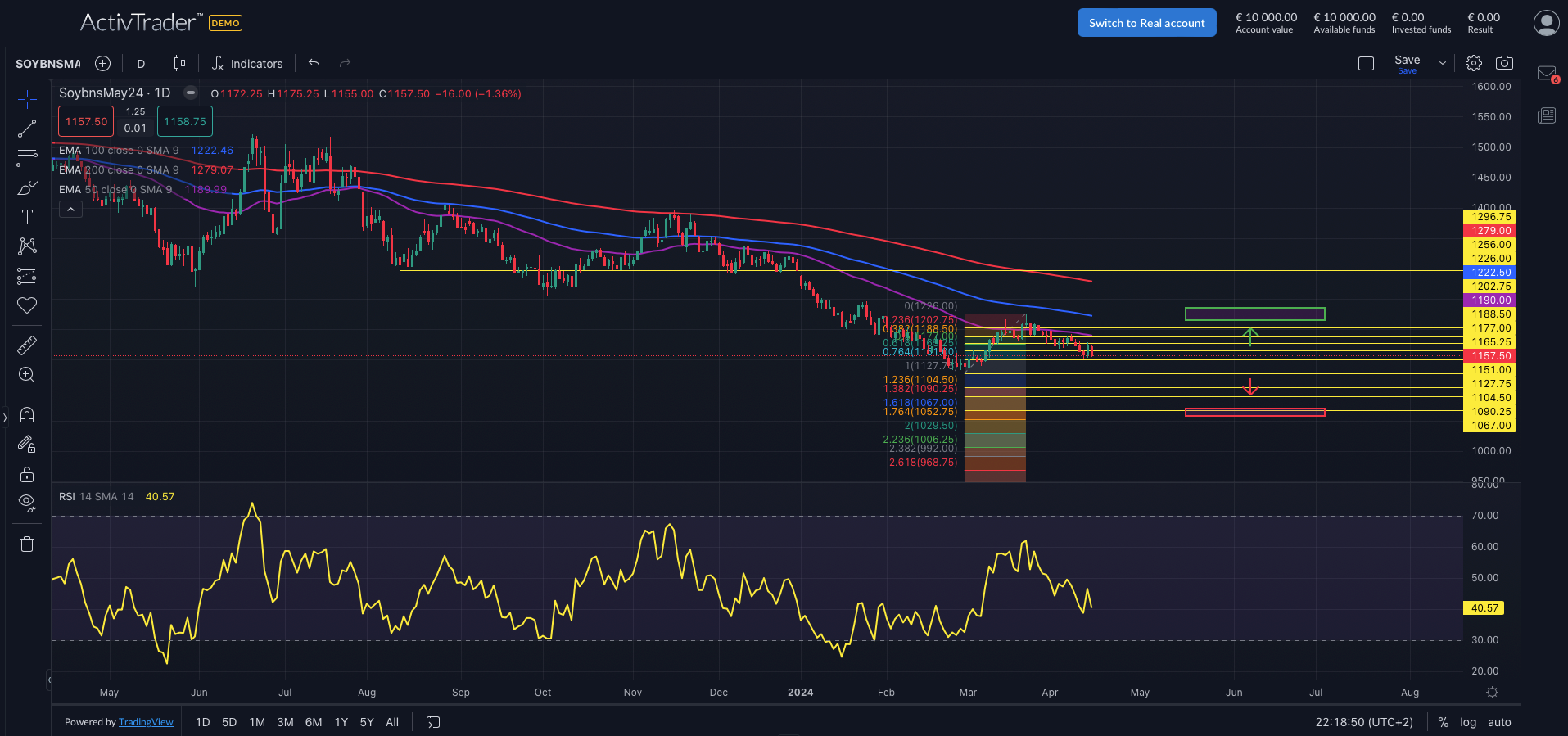Open the TradingView link

pyautogui.click(x=146, y=722)
